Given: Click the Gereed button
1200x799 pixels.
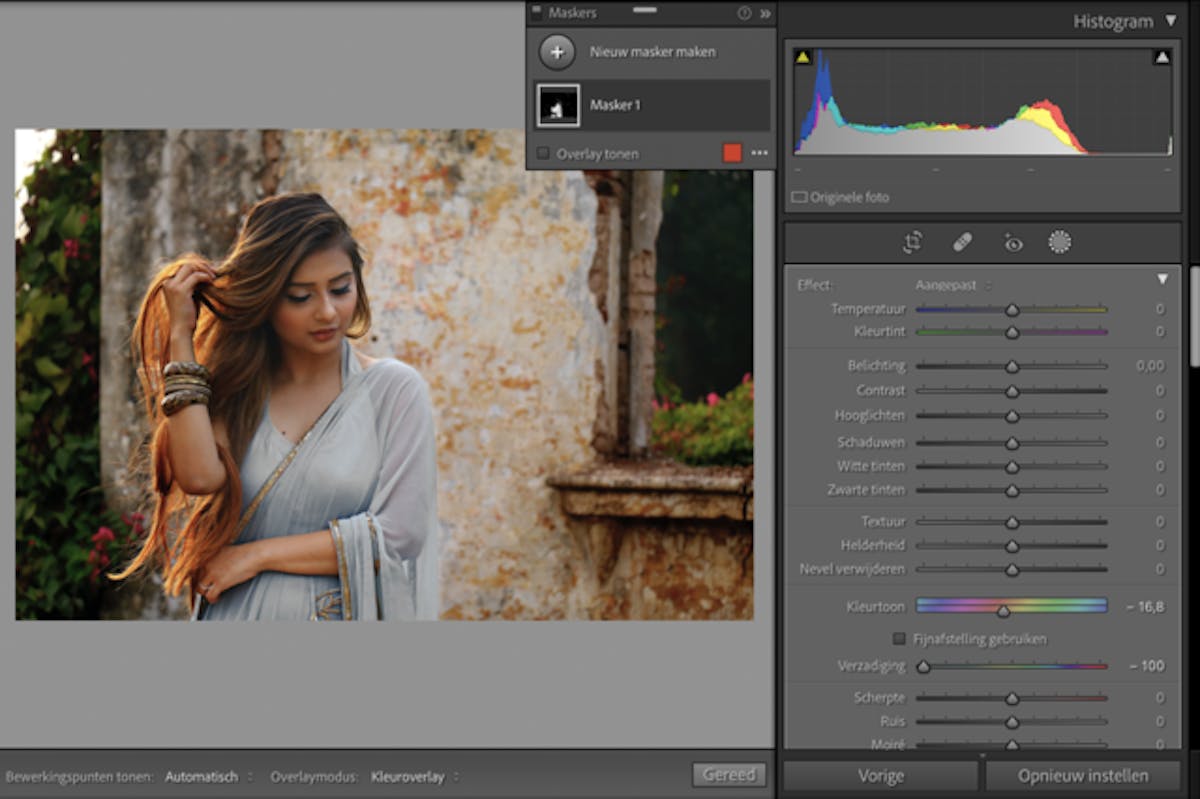Looking at the screenshot, I should (x=729, y=775).
